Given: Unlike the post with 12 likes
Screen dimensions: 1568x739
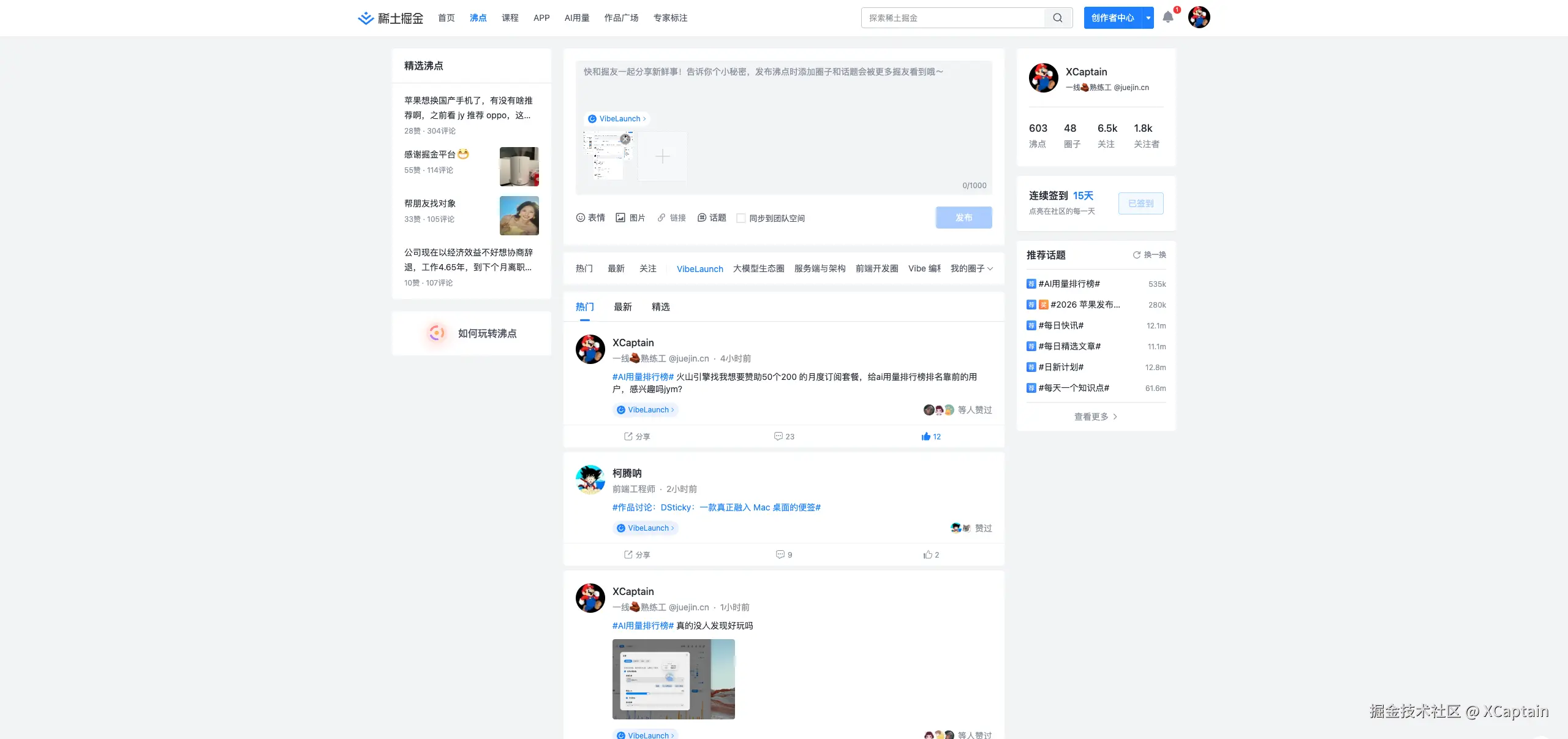Looking at the screenshot, I should click(x=931, y=436).
